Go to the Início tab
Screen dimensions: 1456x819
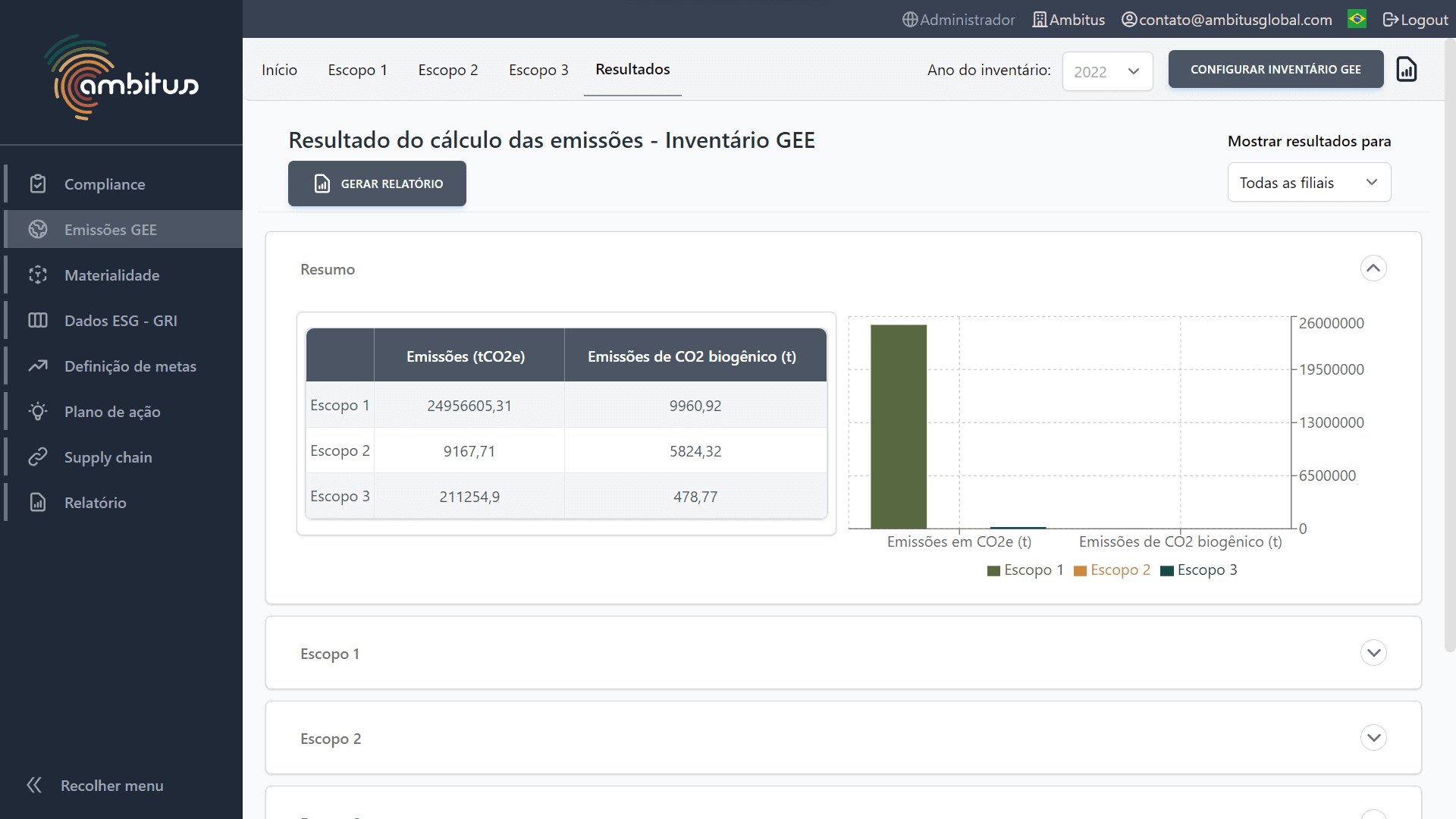pos(279,70)
